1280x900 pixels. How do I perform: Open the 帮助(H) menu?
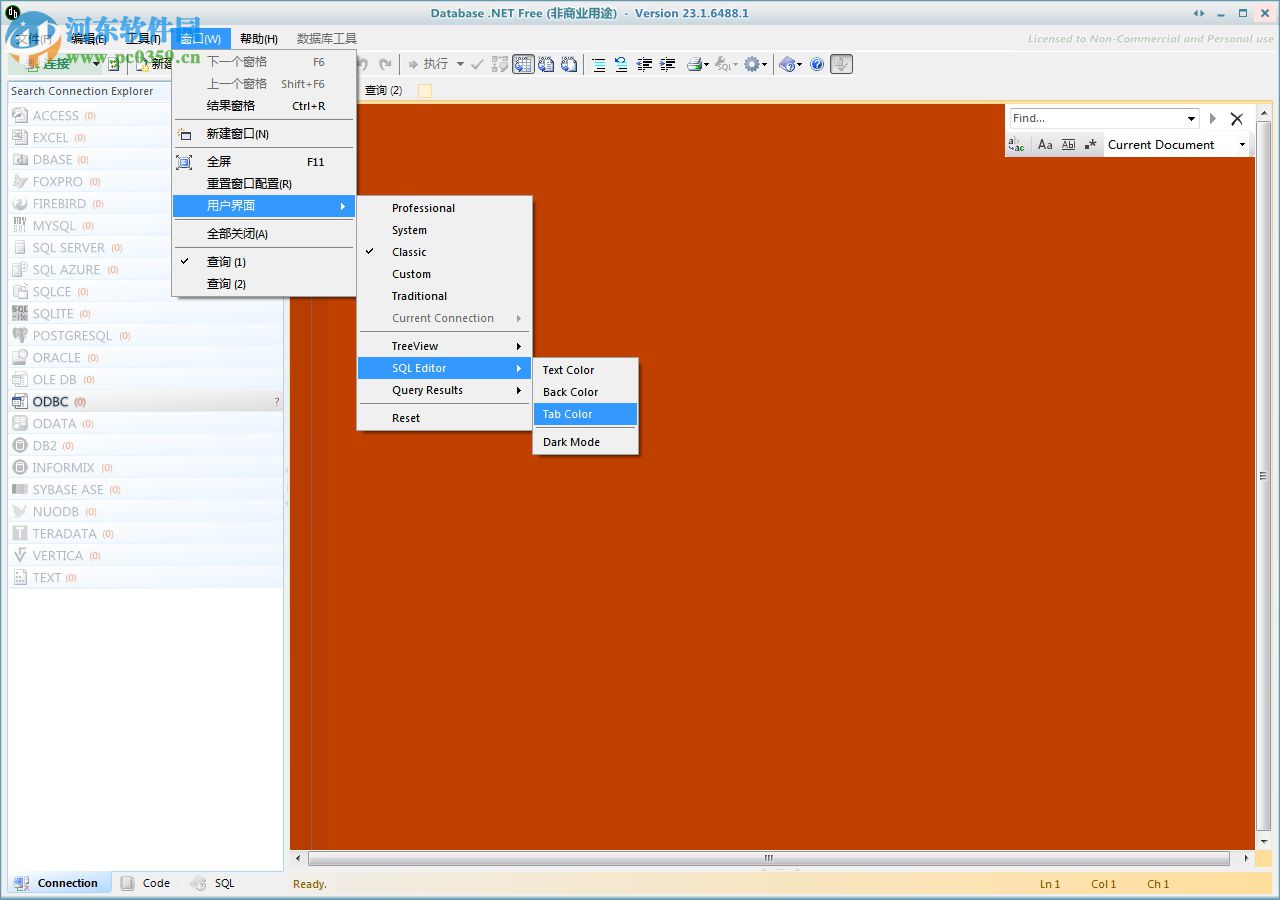pyautogui.click(x=259, y=39)
